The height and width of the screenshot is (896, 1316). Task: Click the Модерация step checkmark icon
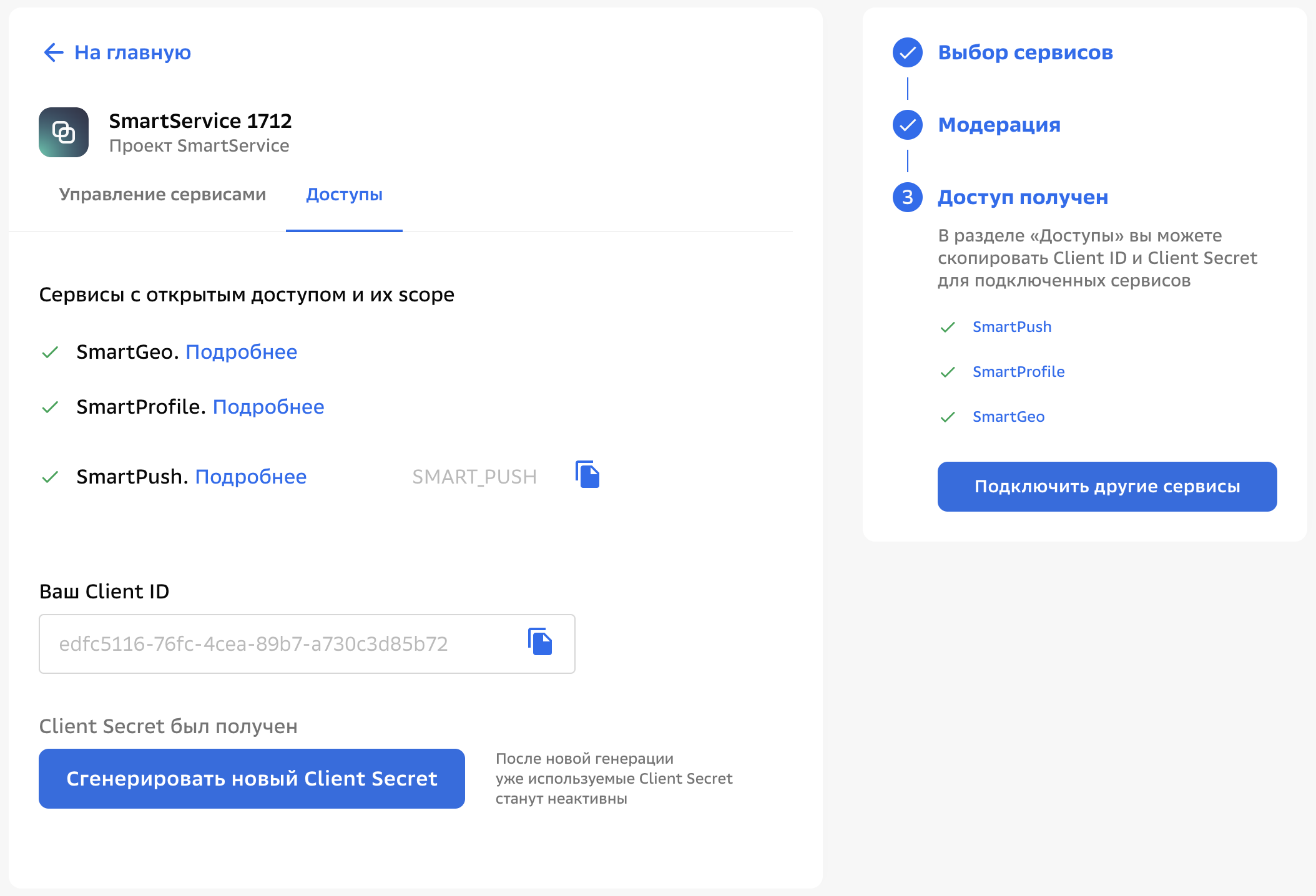pos(908,125)
